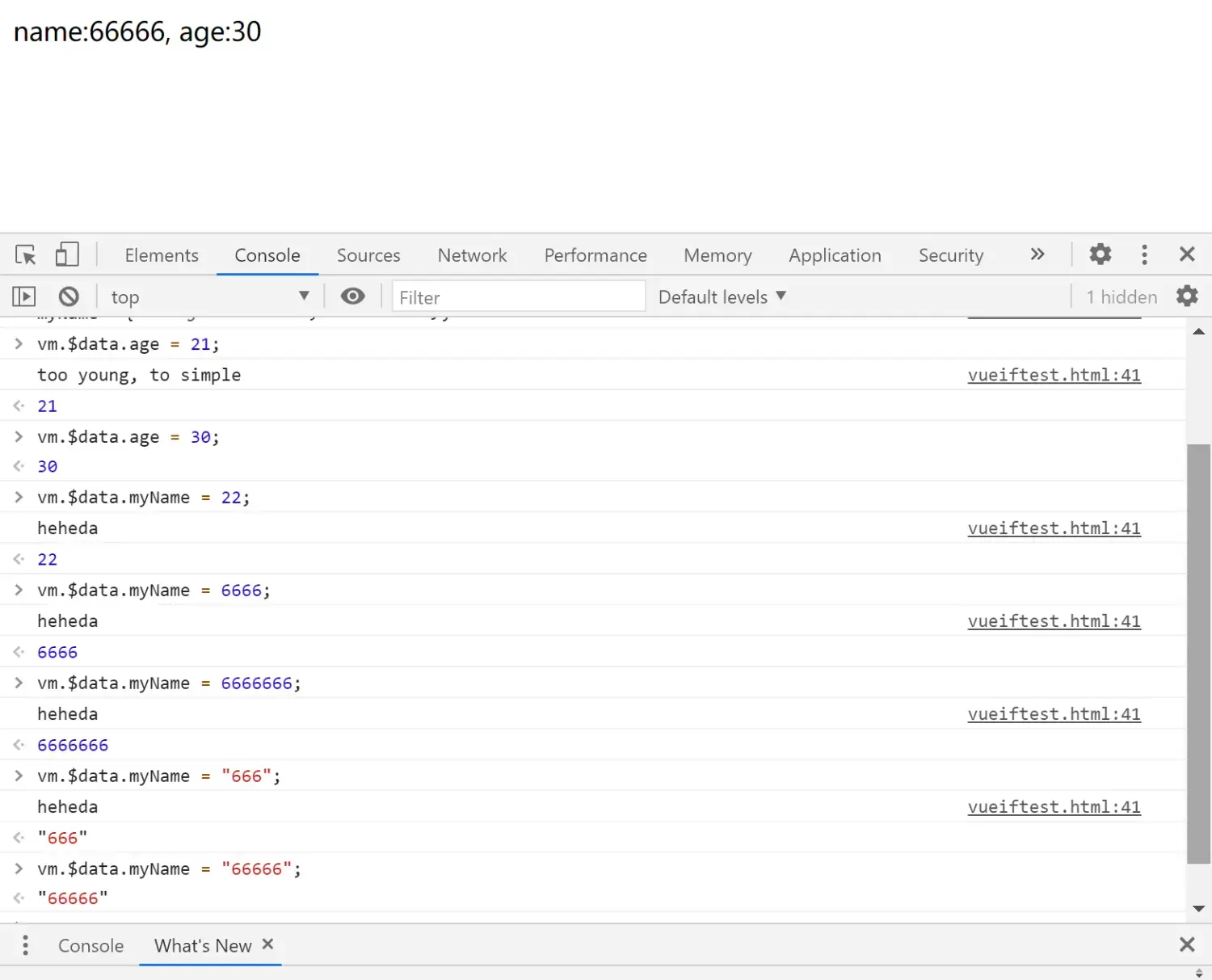Open the Application tab
The width and height of the screenshot is (1212, 980).
(835, 255)
